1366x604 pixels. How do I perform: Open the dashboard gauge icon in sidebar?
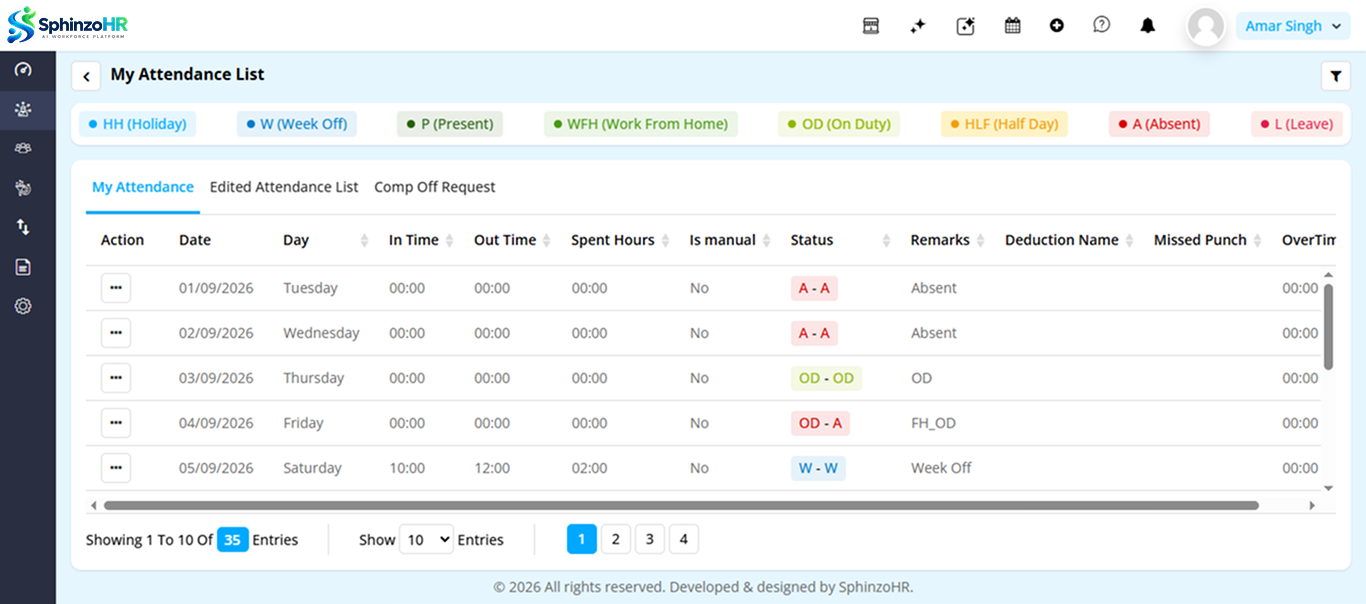[x=23, y=70]
